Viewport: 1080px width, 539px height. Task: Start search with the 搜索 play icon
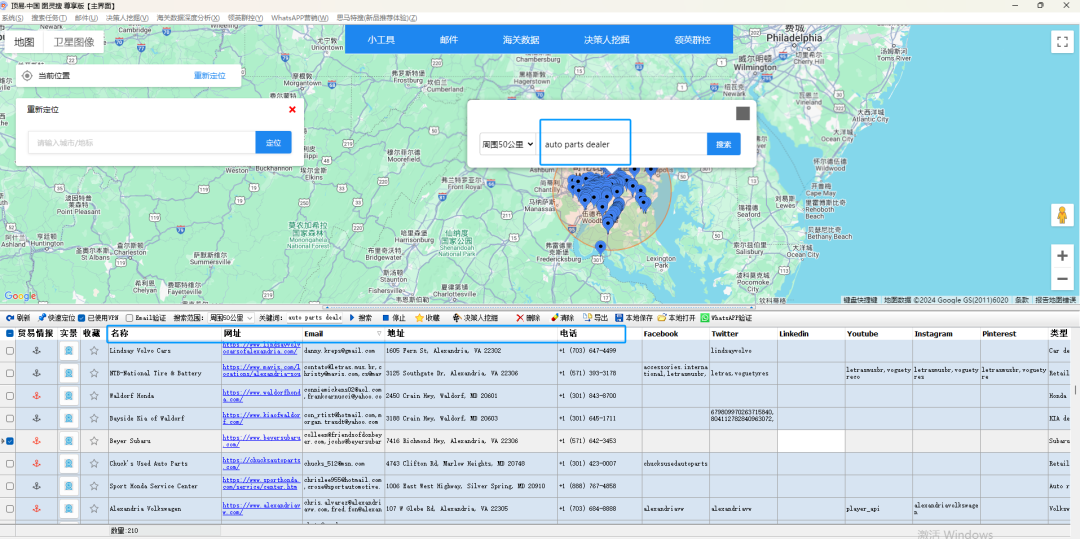click(351, 318)
